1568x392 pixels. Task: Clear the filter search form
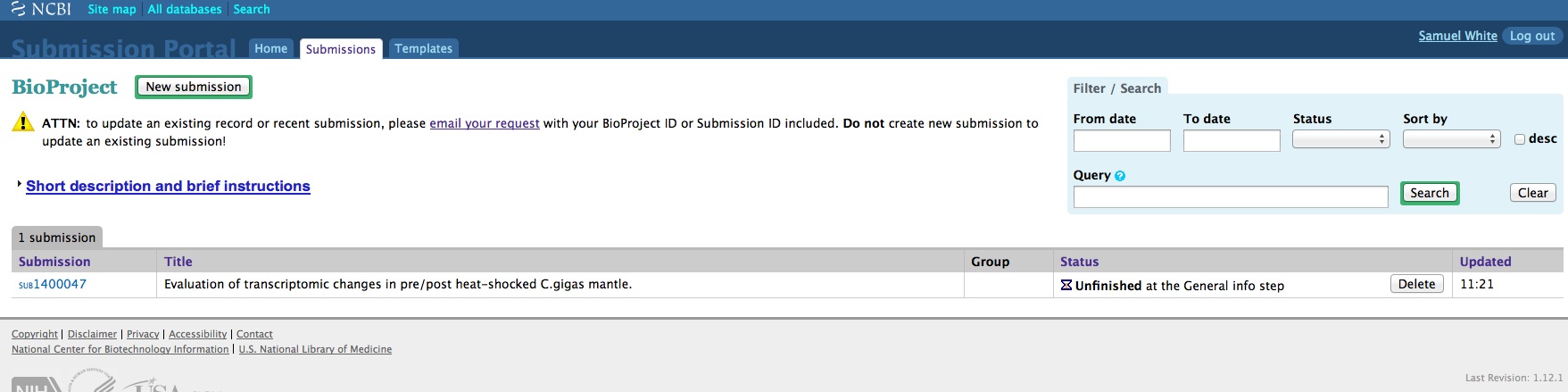pos(1532,193)
